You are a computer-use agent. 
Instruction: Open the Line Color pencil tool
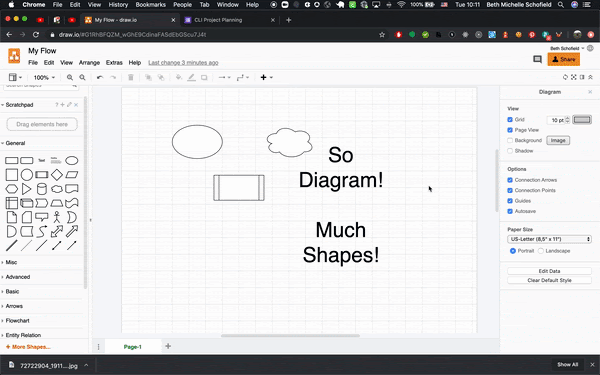pyautogui.click(x=191, y=77)
